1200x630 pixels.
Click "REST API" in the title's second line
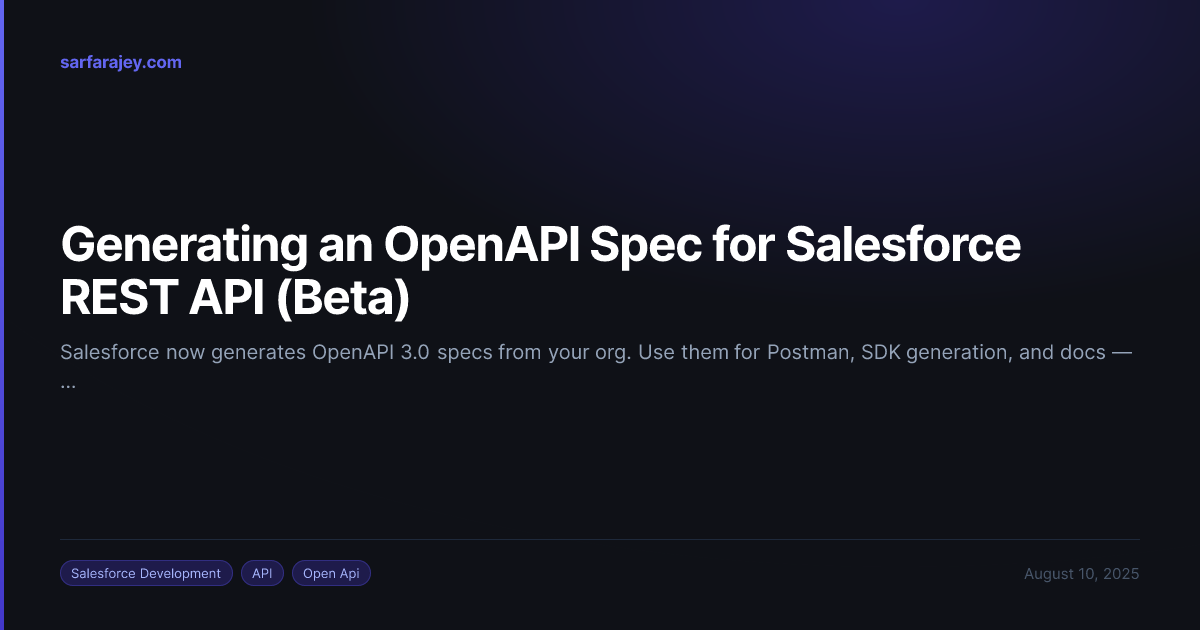(x=159, y=298)
